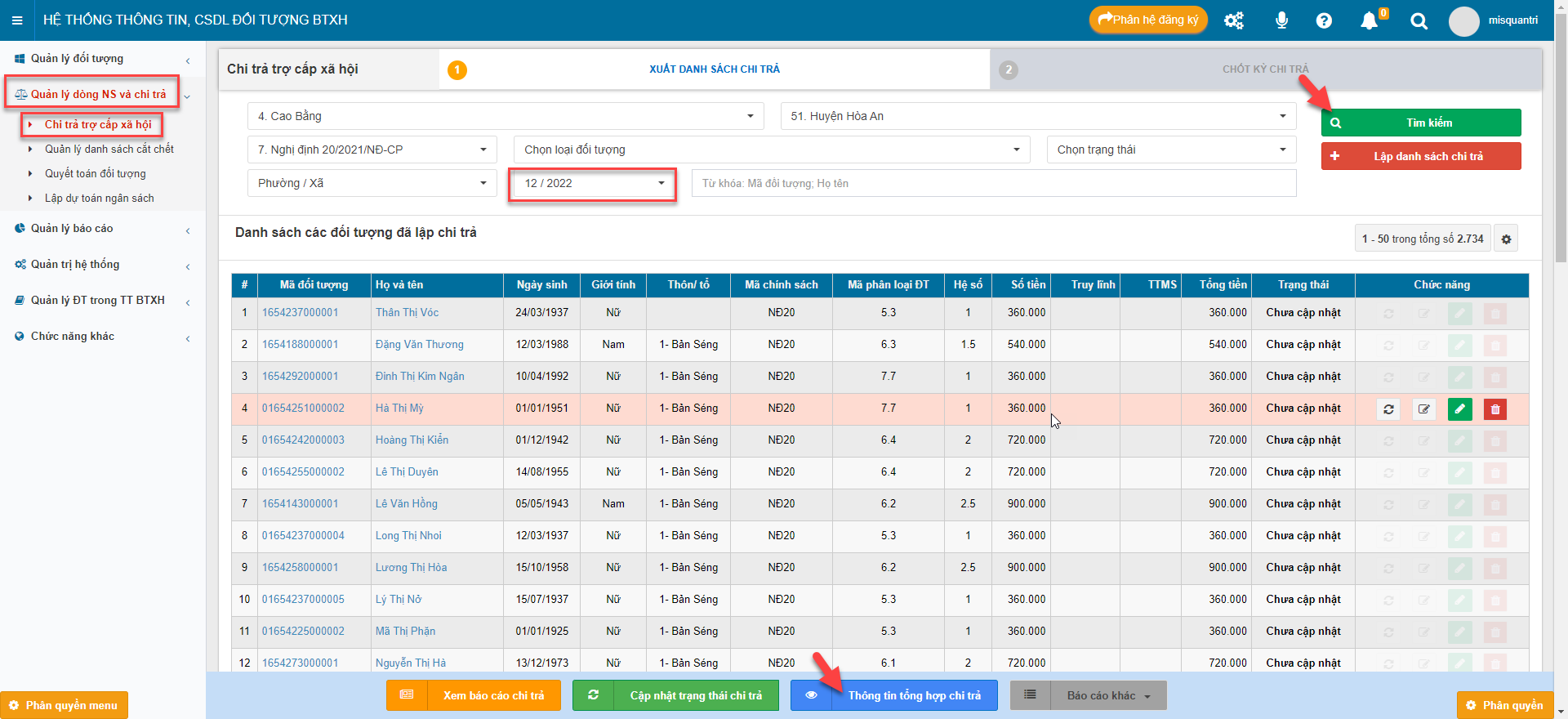Viewport: 1568px width, 719px height.
Task: Click the keyword search input field
Action: (x=993, y=184)
